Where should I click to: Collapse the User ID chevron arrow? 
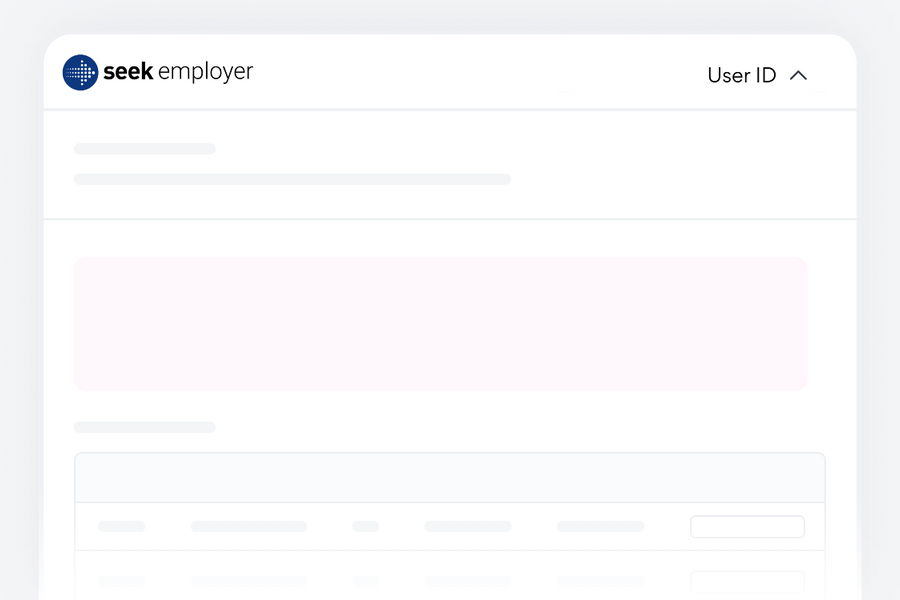[x=798, y=75]
